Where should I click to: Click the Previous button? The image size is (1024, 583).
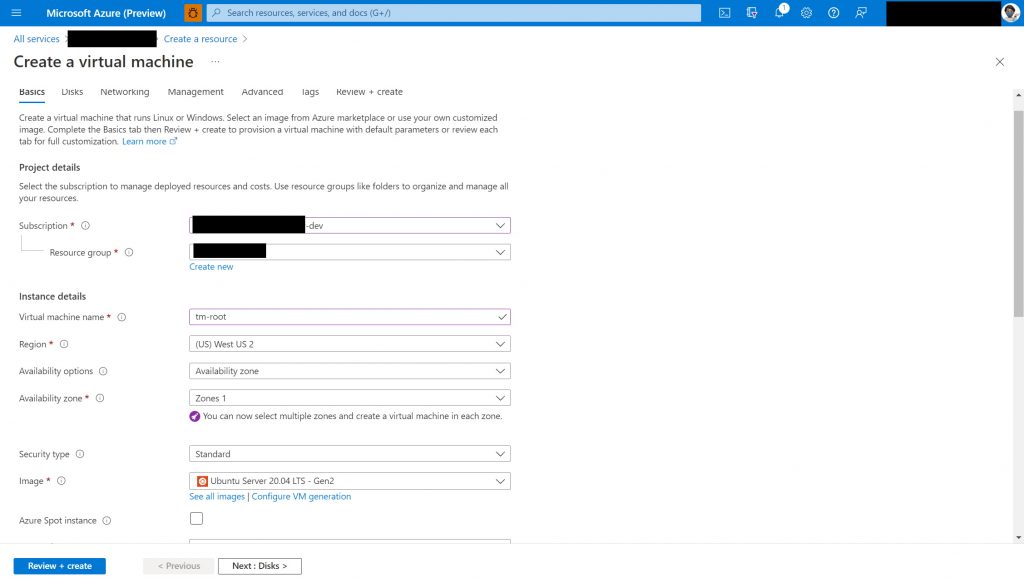tap(179, 566)
